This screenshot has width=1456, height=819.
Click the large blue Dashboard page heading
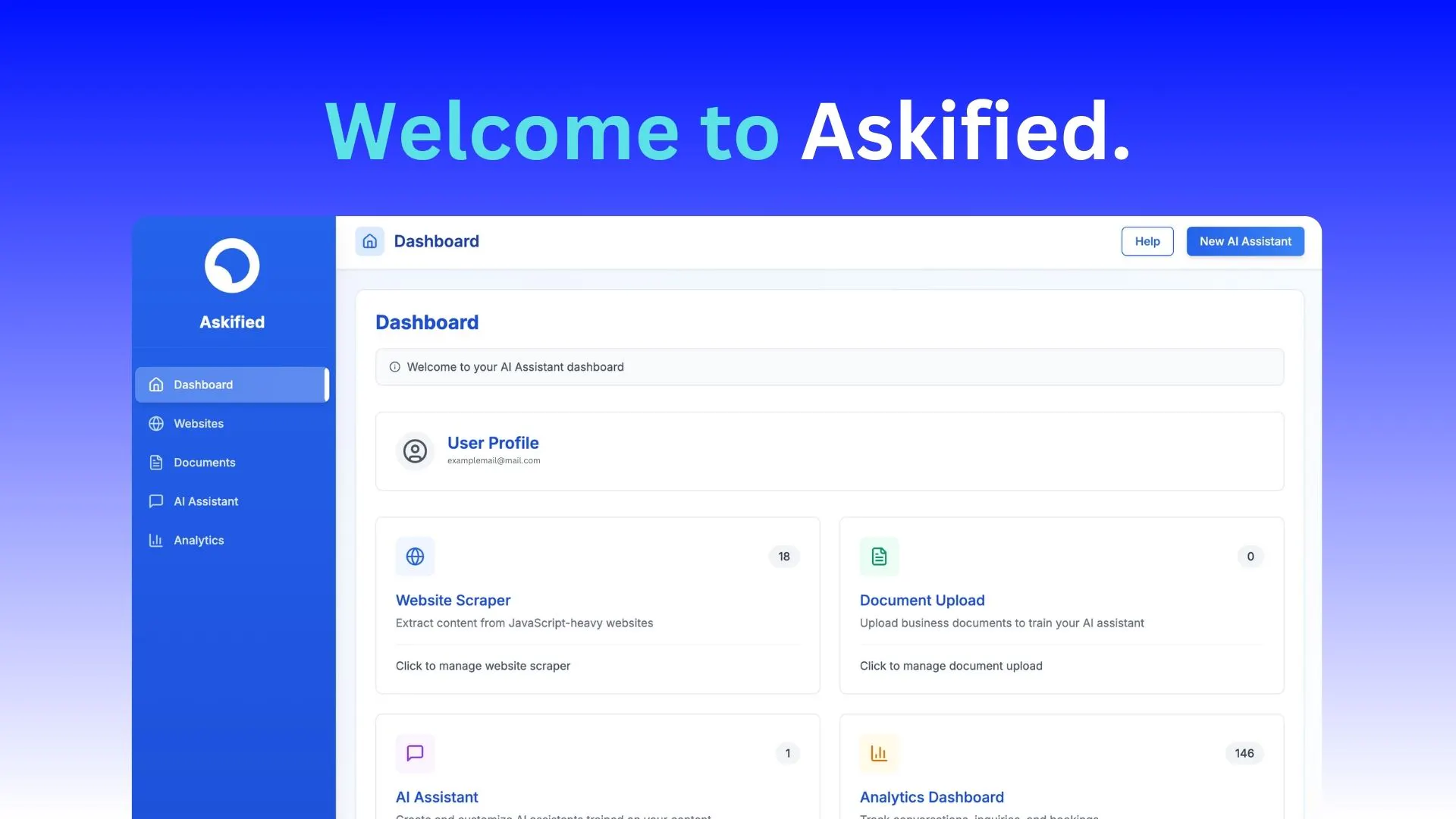click(x=427, y=322)
